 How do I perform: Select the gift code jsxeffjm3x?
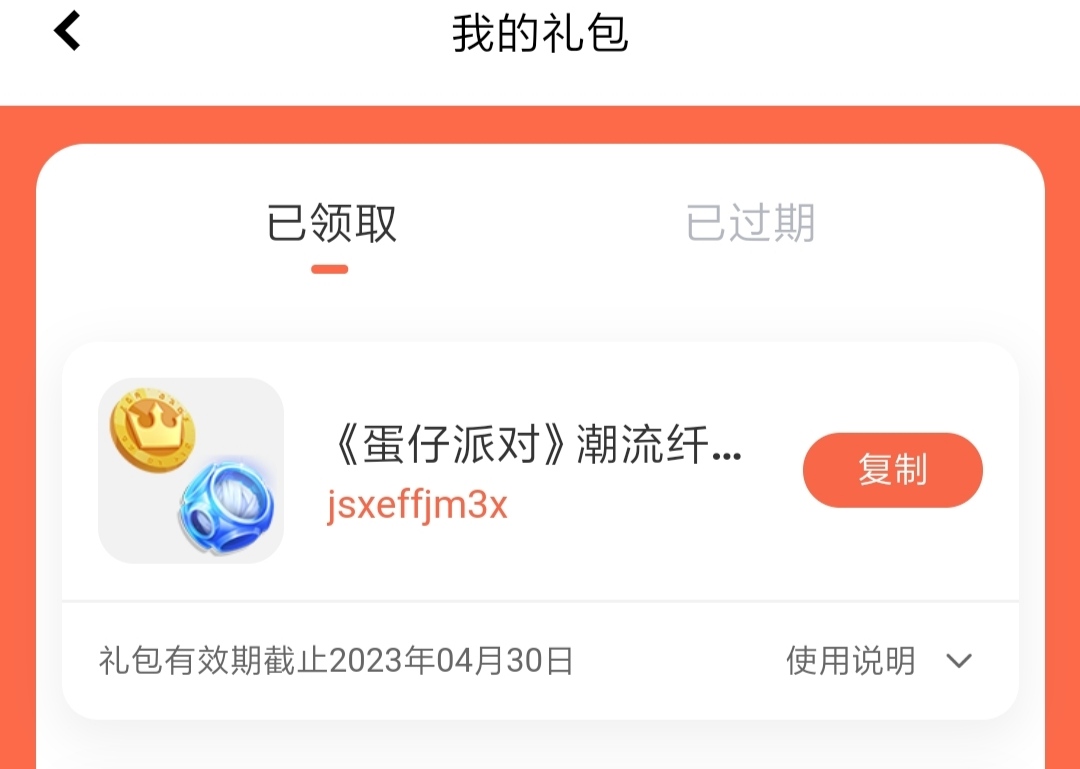coord(417,504)
